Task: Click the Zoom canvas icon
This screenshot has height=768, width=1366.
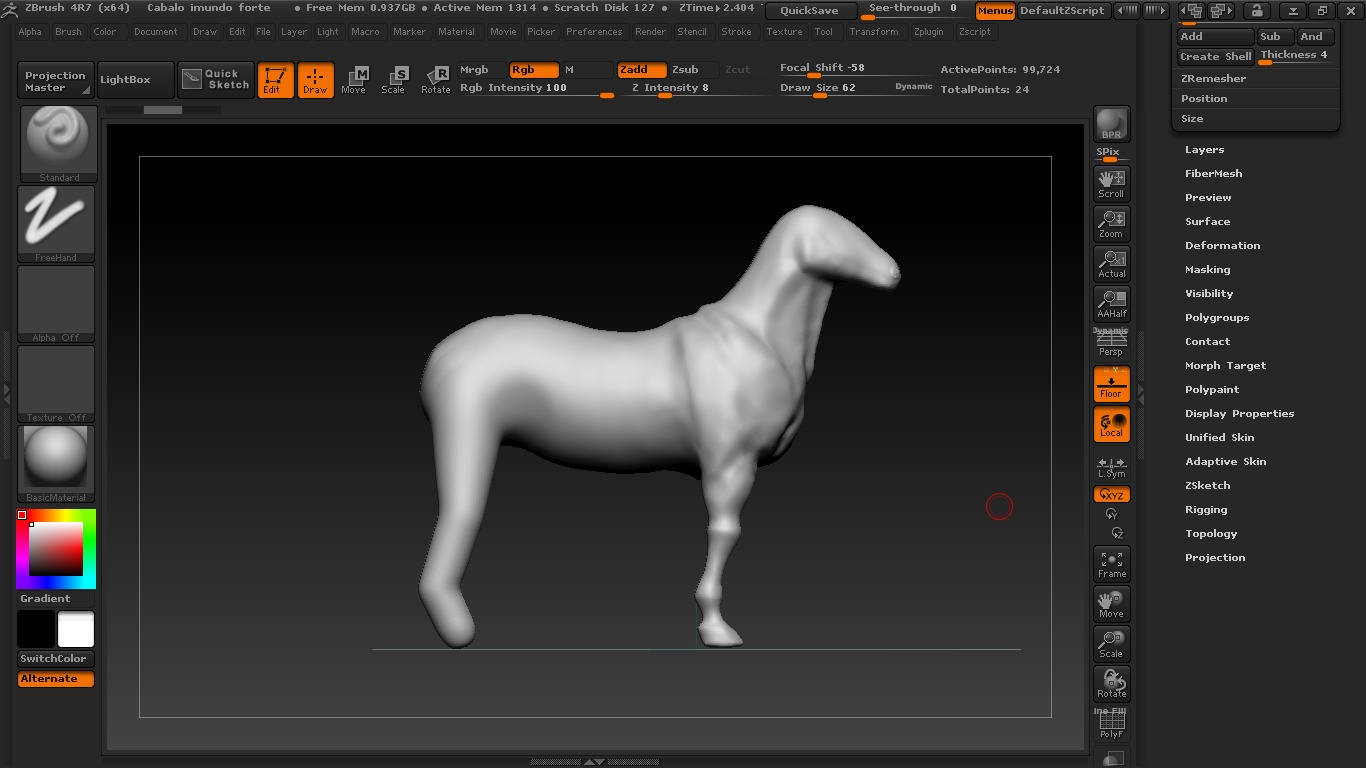Action: (1111, 223)
